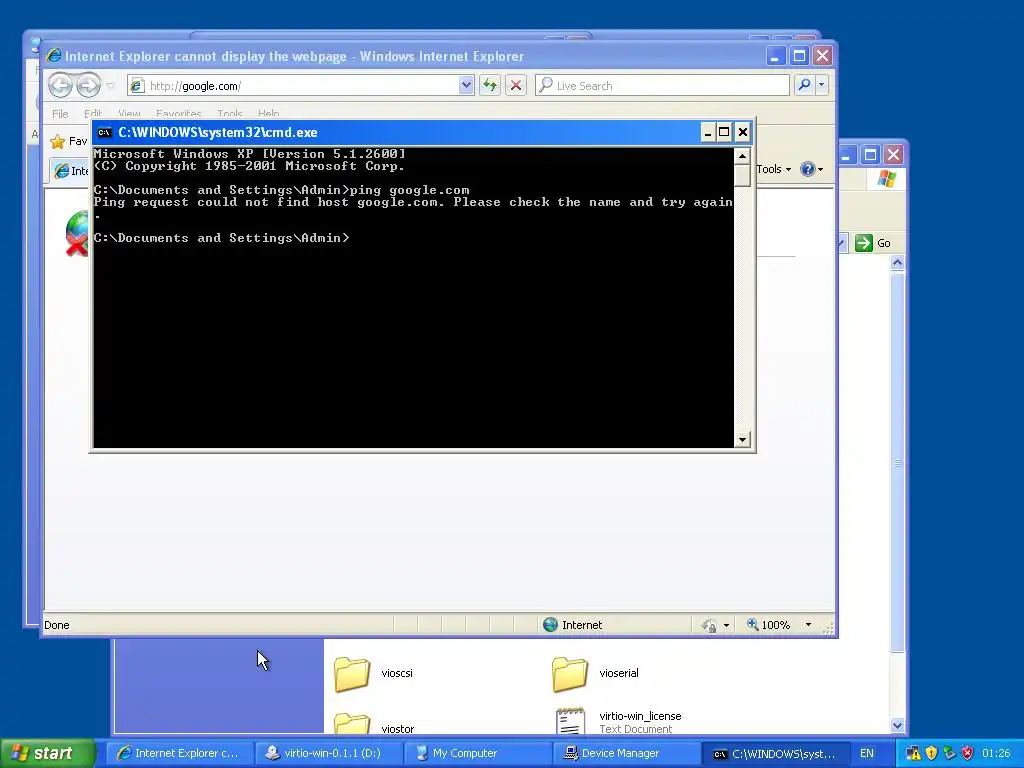Click into the Live Search box
This screenshot has width=1024, height=768.
[x=662, y=86]
